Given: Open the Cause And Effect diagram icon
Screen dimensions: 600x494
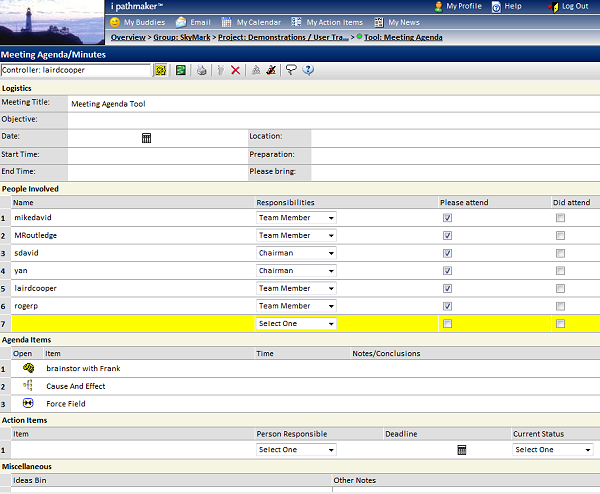Looking at the screenshot, I should click(x=28, y=385).
